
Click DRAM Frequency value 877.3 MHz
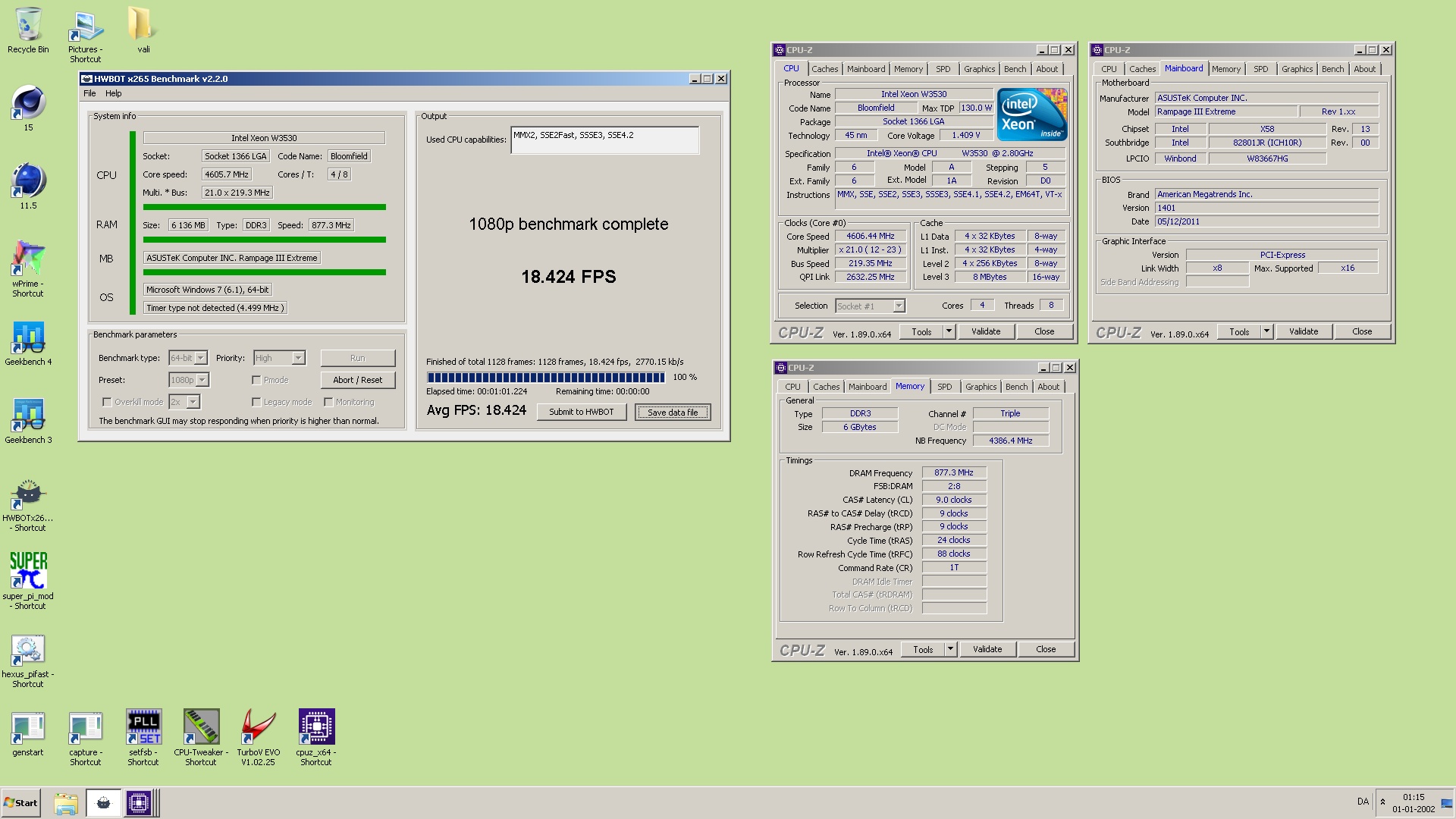[954, 472]
